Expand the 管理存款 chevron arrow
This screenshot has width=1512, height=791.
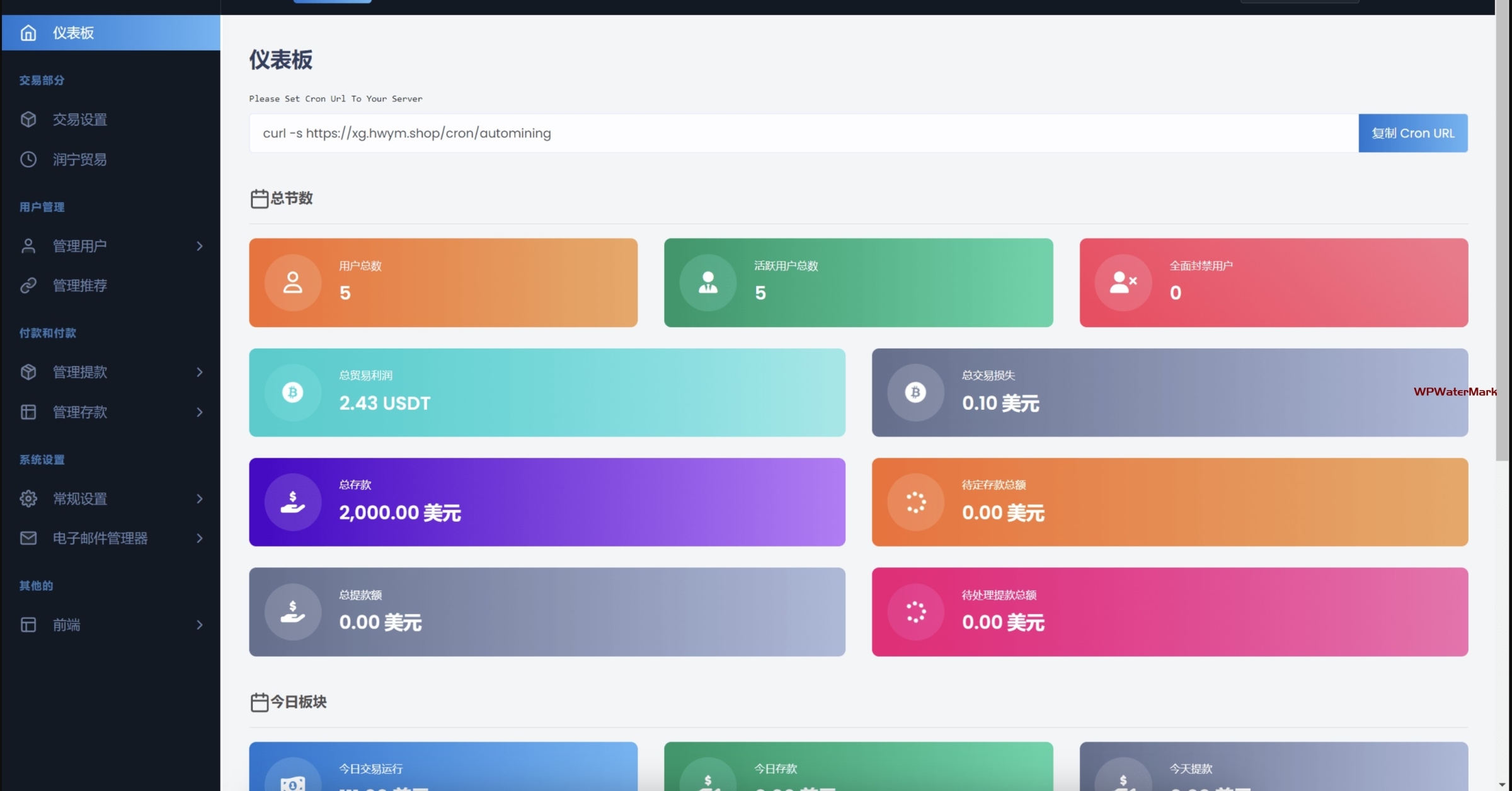(x=200, y=412)
